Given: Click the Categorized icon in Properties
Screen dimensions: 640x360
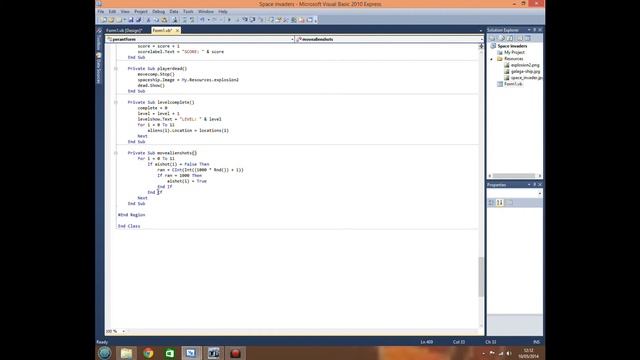Looking at the screenshot, I should [491, 203].
